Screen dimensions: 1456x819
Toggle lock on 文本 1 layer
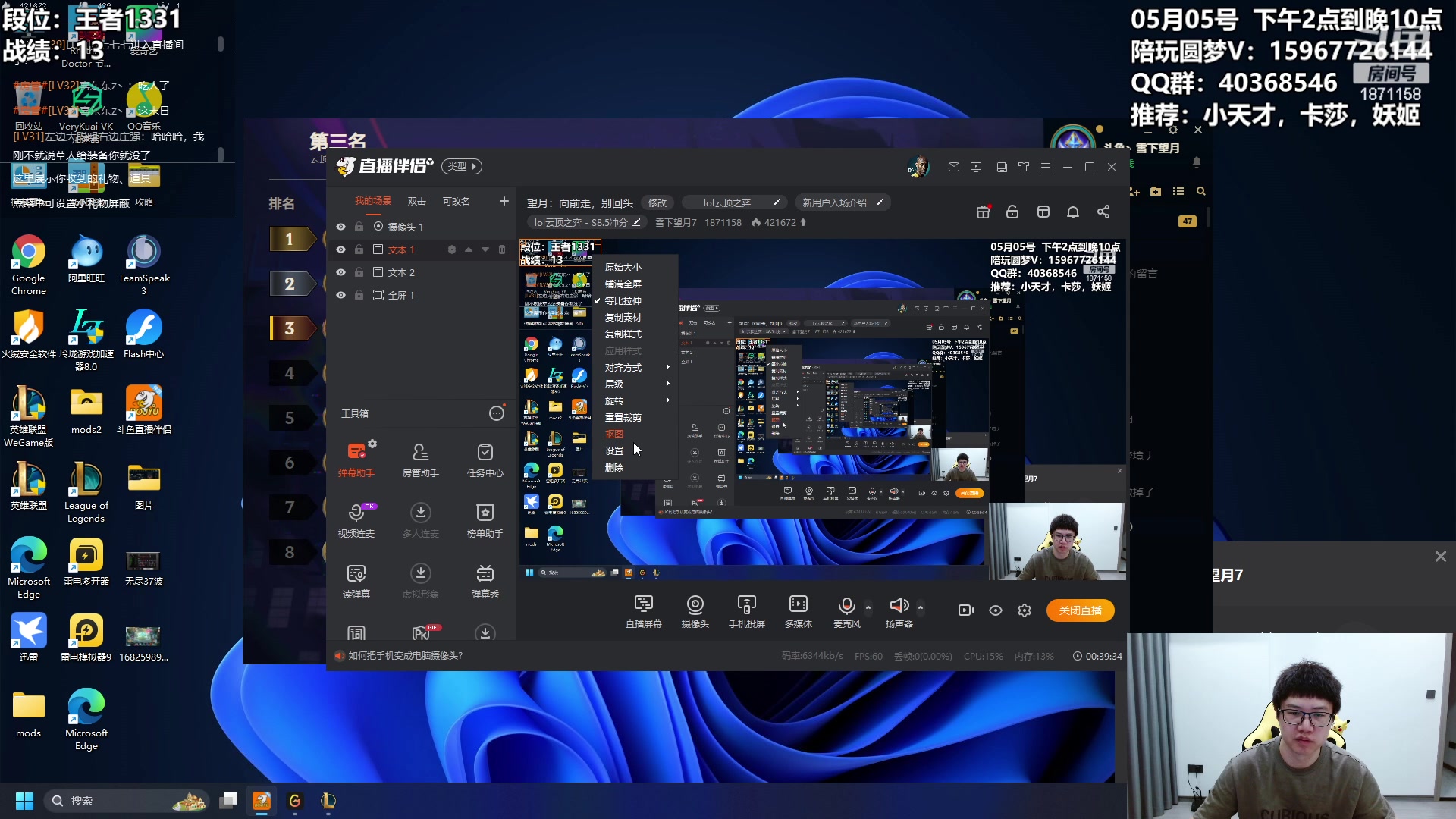[x=359, y=249]
